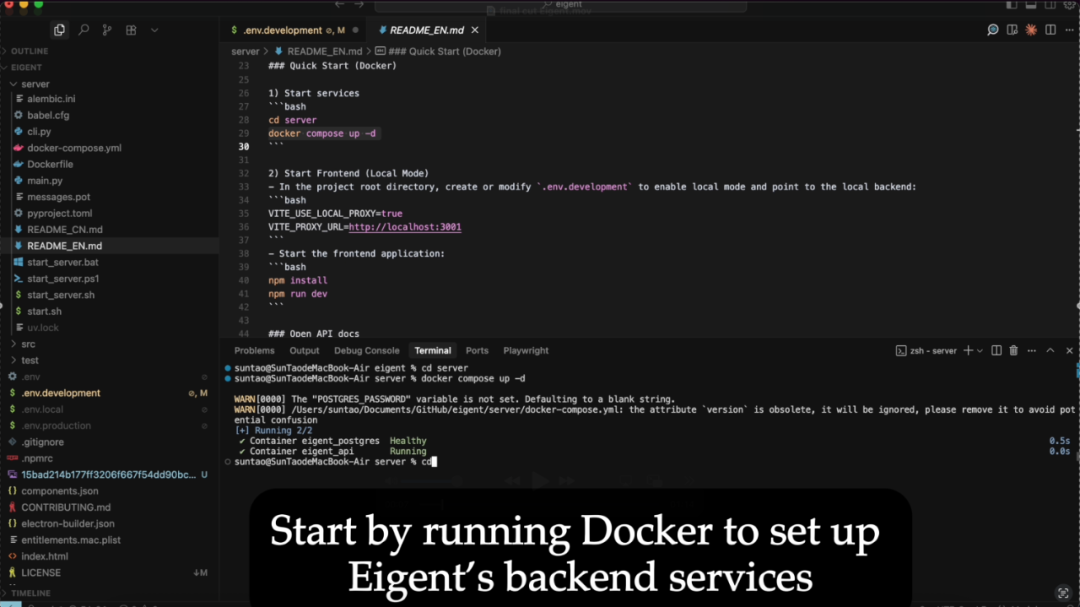1080x607 pixels.
Task: Open main.py file
Action: (x=45, y=181)
